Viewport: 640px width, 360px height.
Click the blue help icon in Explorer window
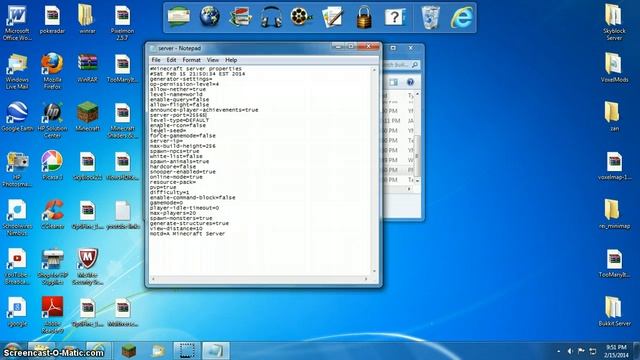[x=410, y=82]
